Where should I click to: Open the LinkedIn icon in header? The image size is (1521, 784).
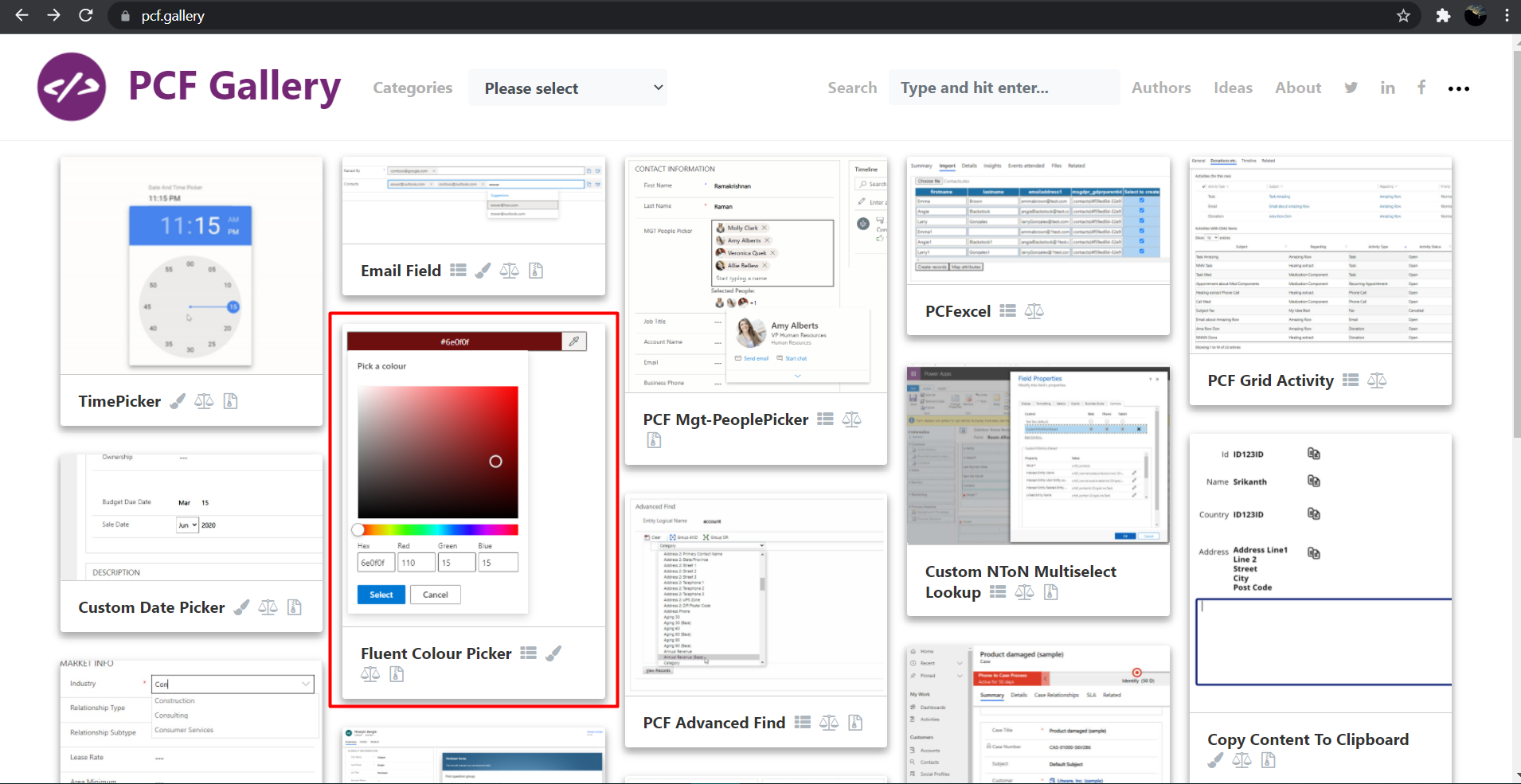[x=1387, y=88]
